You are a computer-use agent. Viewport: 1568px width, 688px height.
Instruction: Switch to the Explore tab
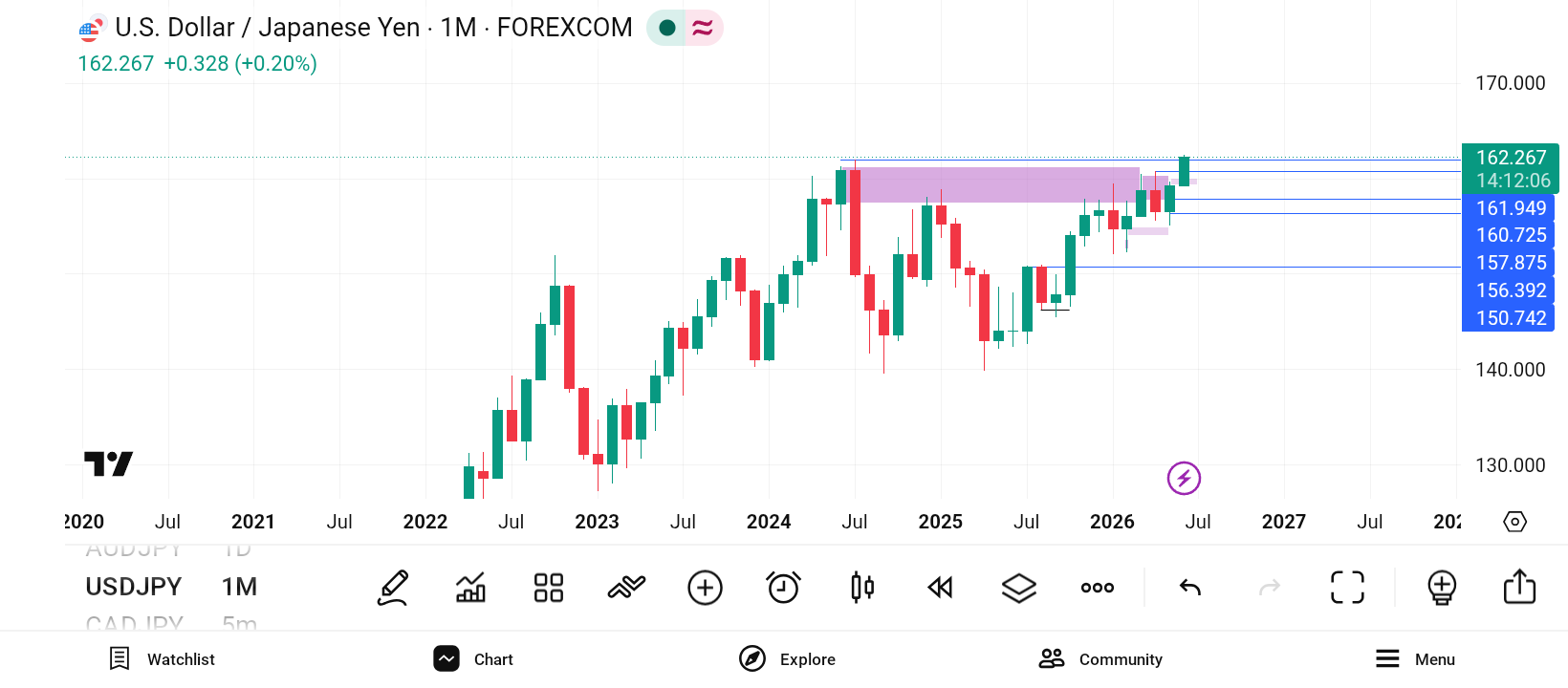point(787,659)
